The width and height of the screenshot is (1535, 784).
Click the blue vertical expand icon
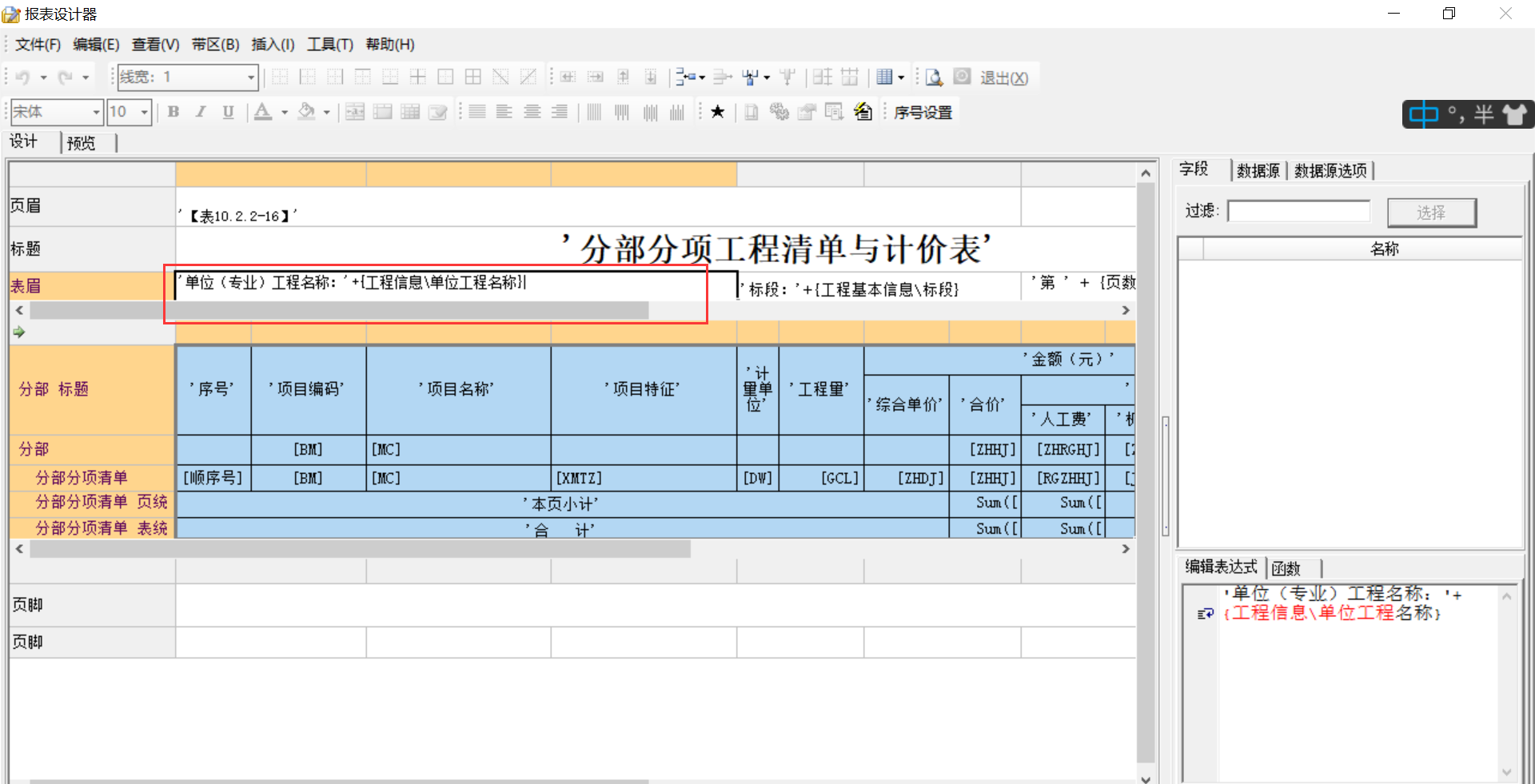click(751, 77)
